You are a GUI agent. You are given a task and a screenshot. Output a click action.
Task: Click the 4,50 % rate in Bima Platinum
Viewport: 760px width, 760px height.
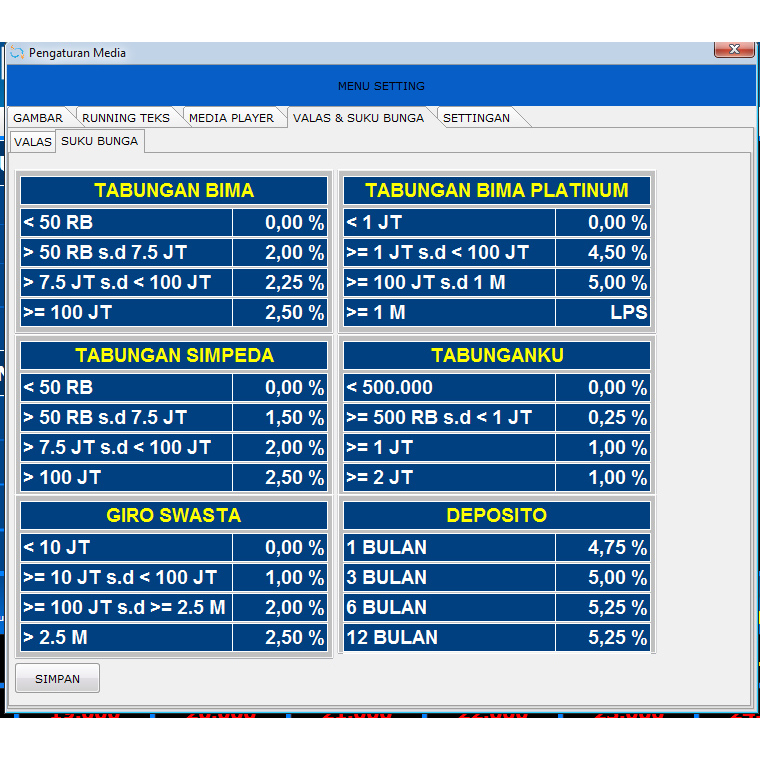[x=603, y=253]
